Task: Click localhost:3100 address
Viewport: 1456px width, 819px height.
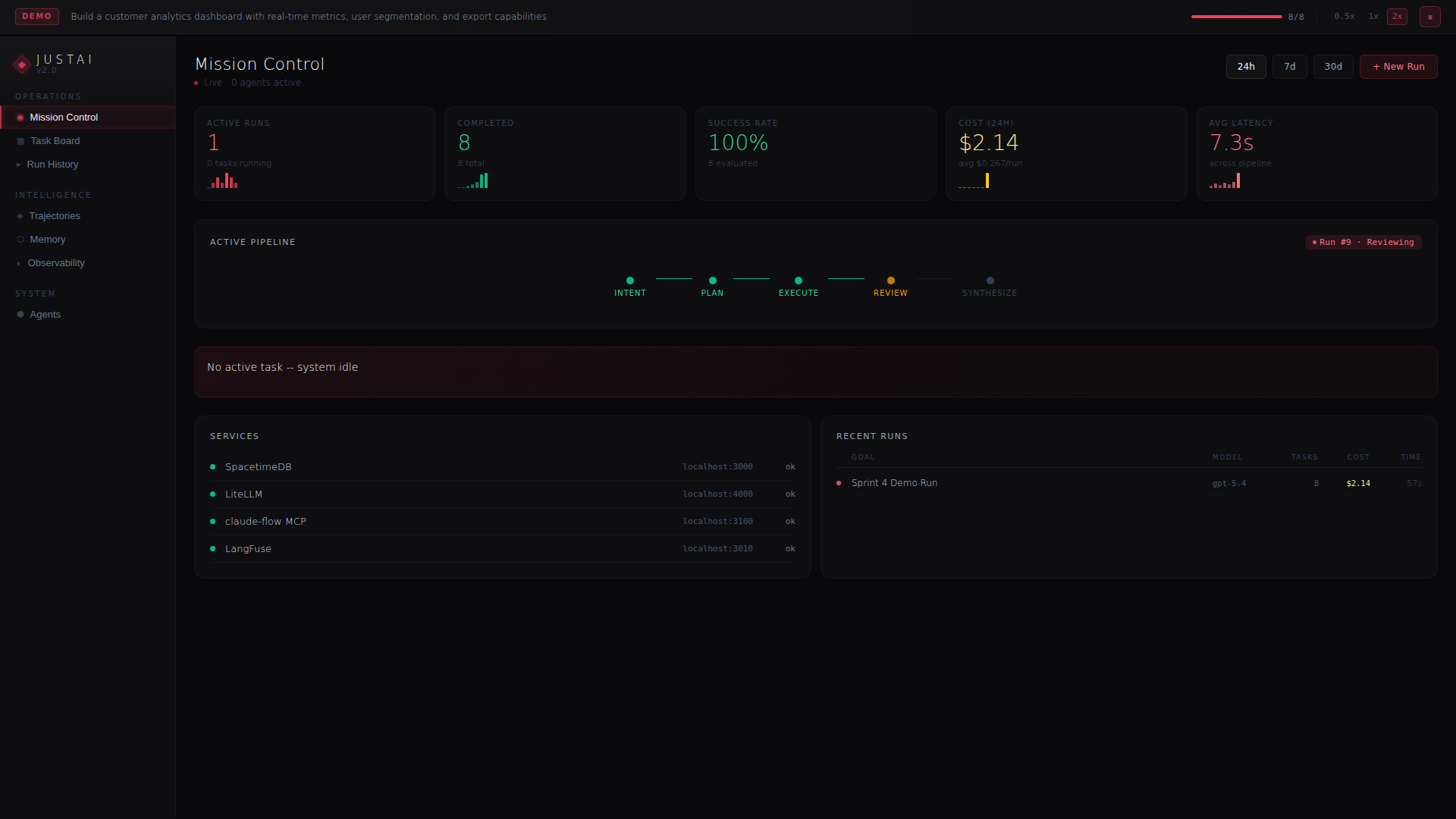Action: pos(717,522)
